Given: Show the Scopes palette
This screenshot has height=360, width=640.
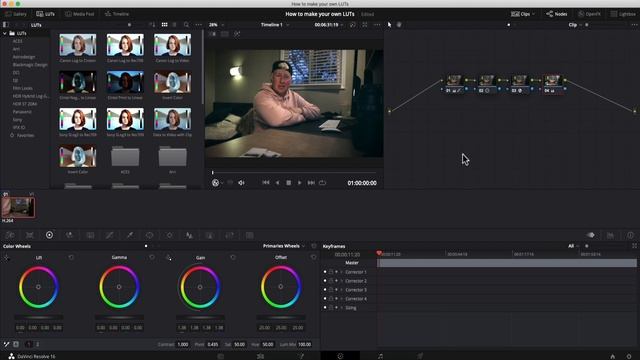Looking at the screenshot, I should 610,235.
